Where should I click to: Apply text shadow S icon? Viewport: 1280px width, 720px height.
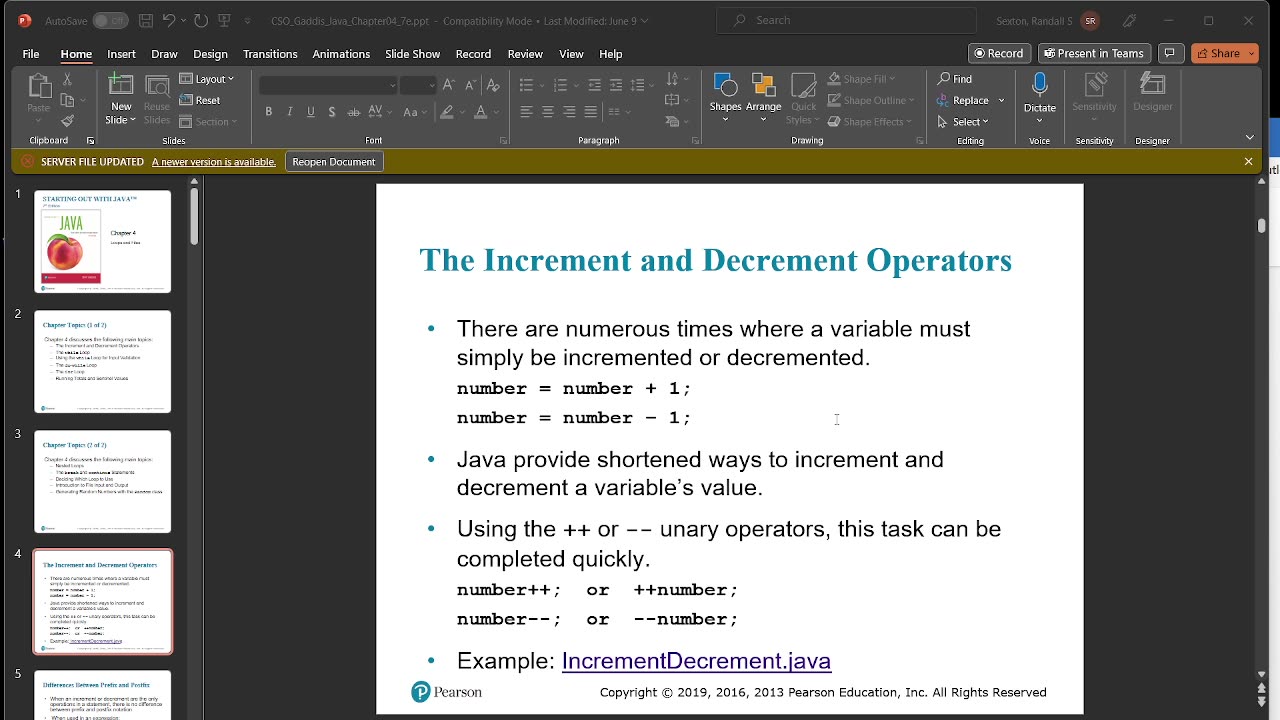point(332,112)
